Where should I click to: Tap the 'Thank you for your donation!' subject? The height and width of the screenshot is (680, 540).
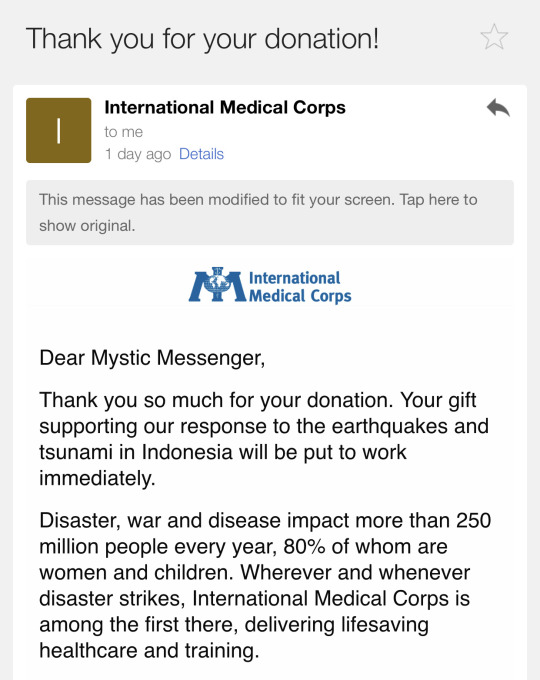click(x=203, y=39)
